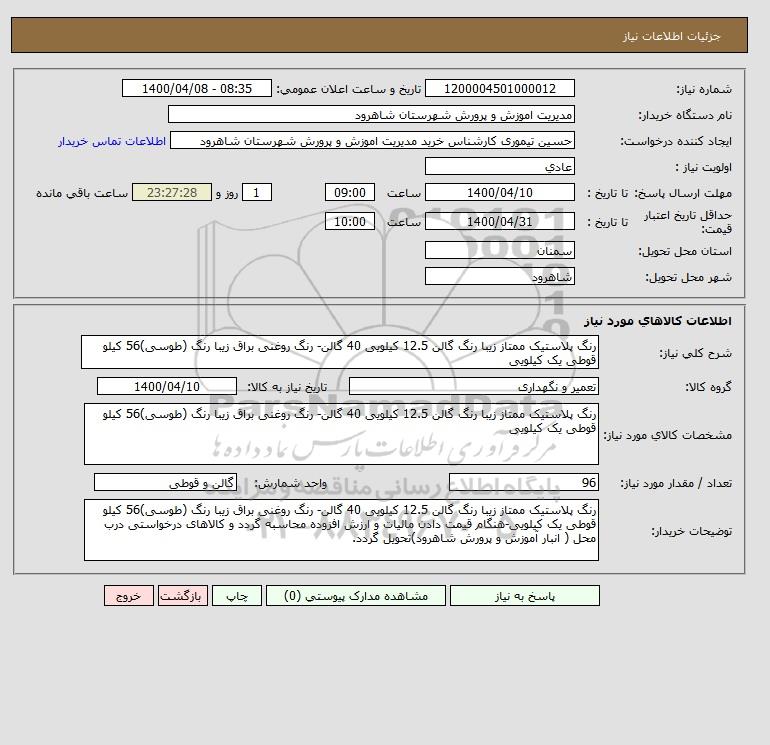Screen dimensions: 770x745
Task: Open مشاهده مدارک پیوستی (0) button
Action: pyautogui.click(x=356, y=595)
